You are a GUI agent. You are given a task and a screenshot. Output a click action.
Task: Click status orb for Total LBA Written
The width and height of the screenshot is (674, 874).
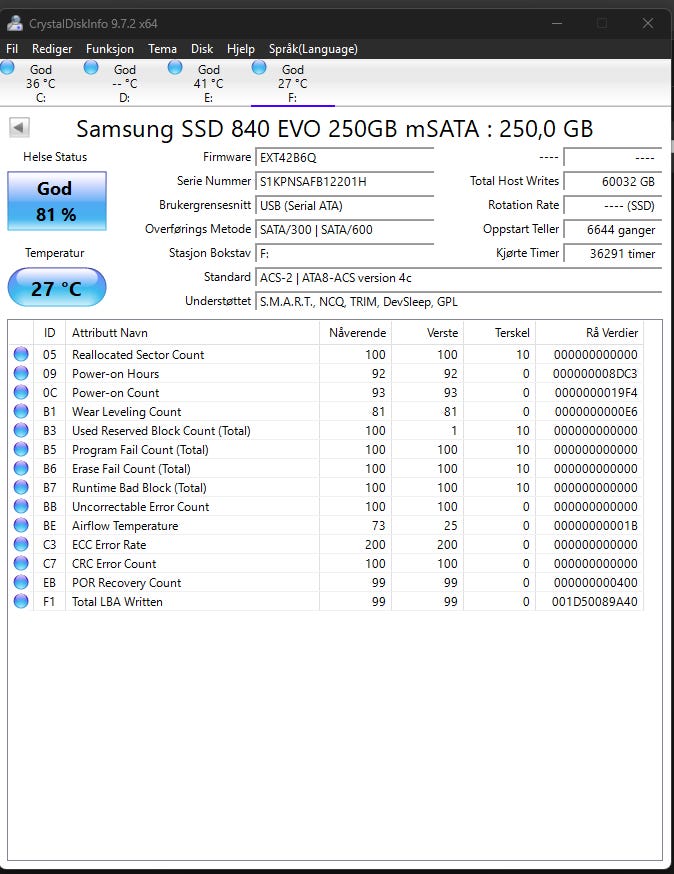(21, 601)
